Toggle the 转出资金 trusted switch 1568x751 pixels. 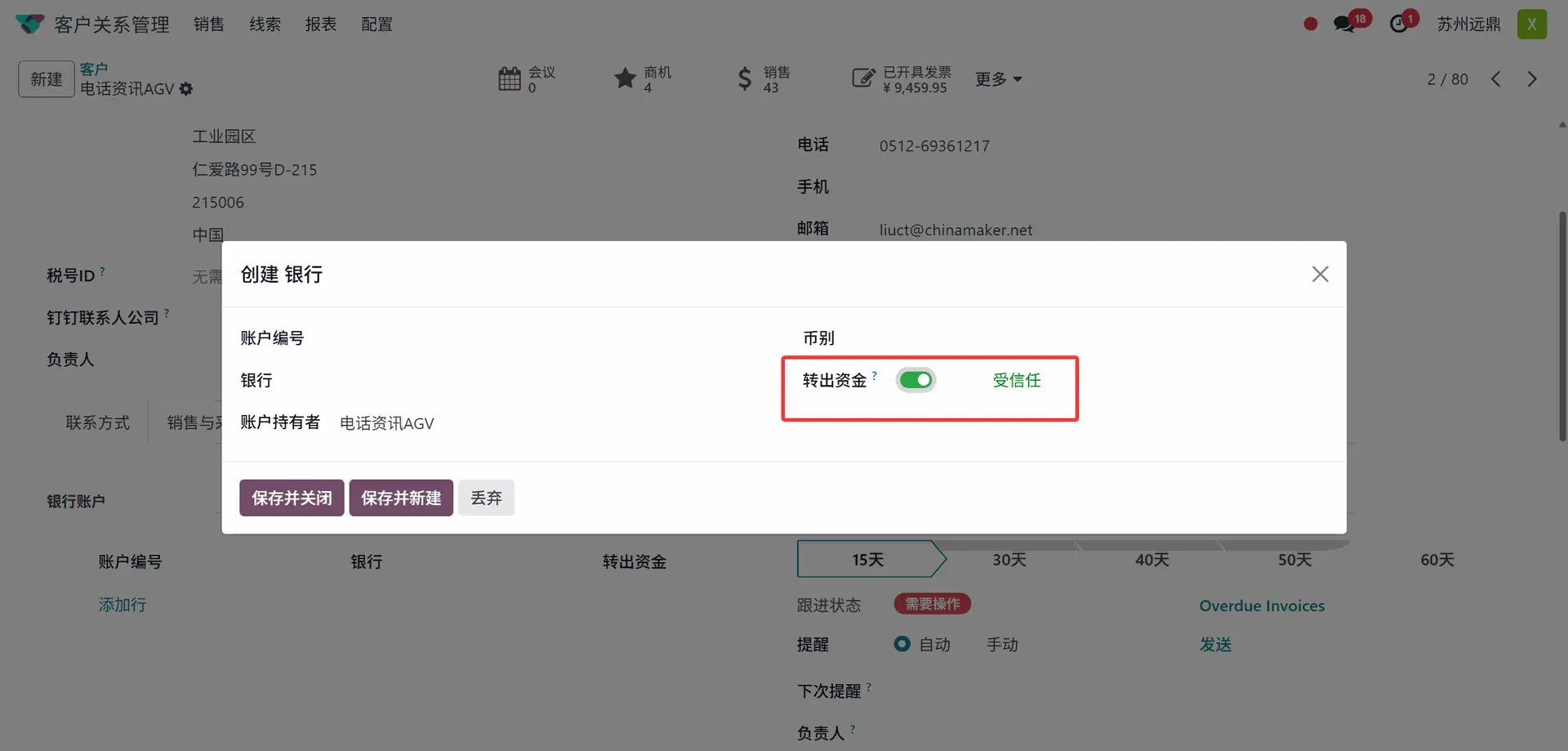point(915,380)
